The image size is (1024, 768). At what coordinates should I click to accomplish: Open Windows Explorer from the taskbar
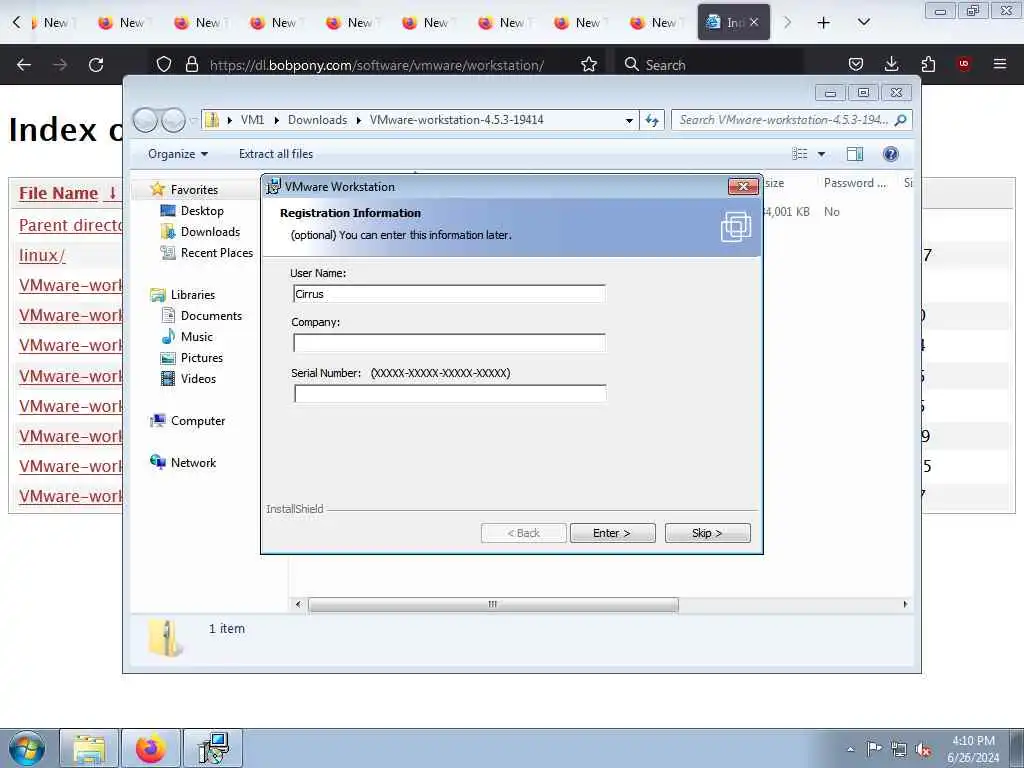pyautogui.click(x=89, y=748)
